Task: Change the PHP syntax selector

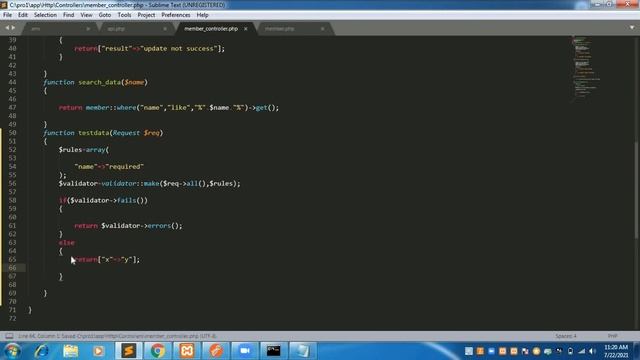Action: [612, 336]
